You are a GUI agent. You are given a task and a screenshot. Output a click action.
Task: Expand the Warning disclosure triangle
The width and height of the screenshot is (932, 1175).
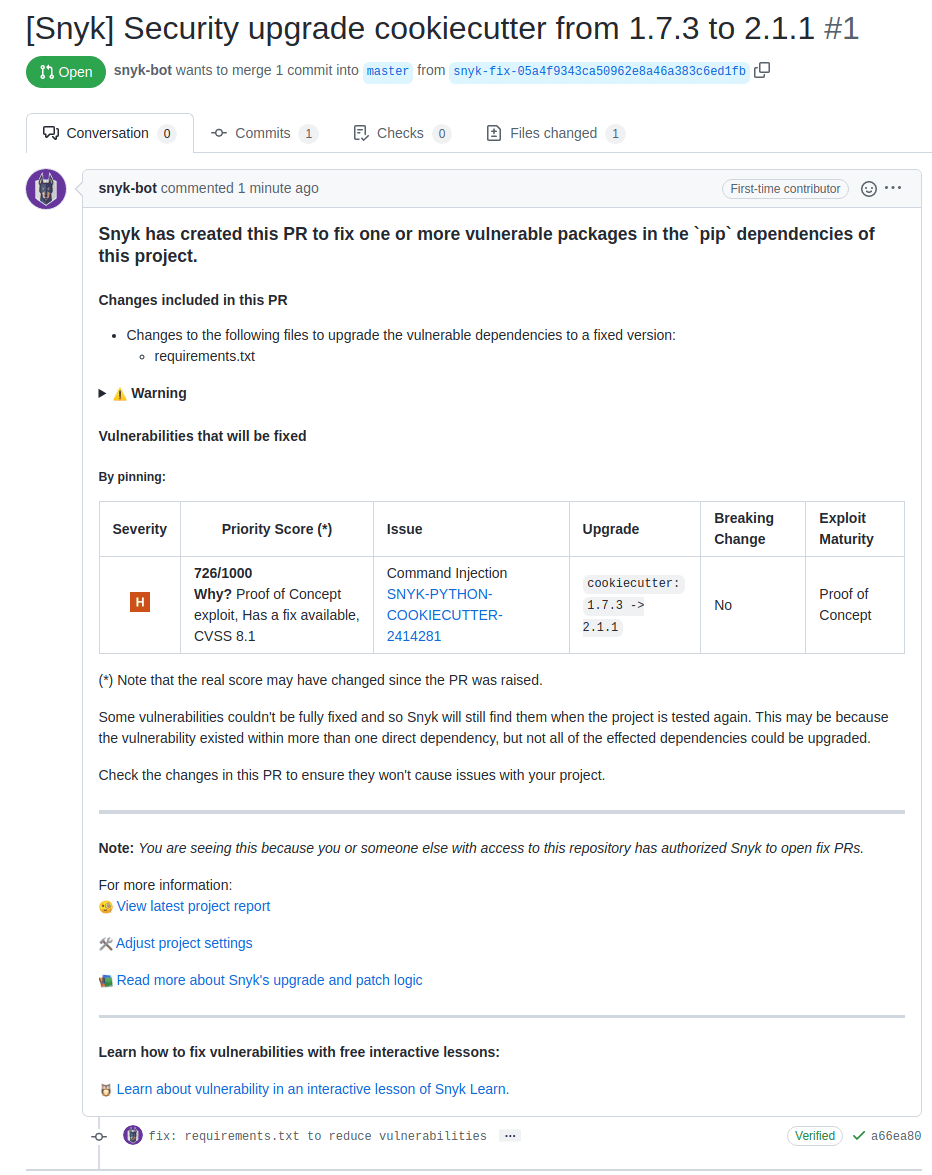pos(103,393)
